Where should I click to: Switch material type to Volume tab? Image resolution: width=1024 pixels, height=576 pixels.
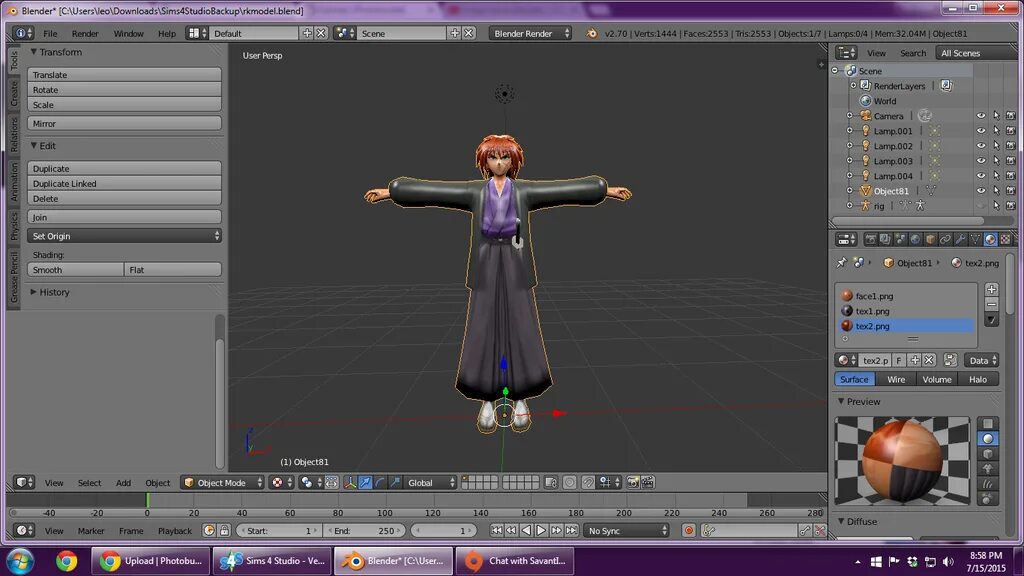coord(936,379)
